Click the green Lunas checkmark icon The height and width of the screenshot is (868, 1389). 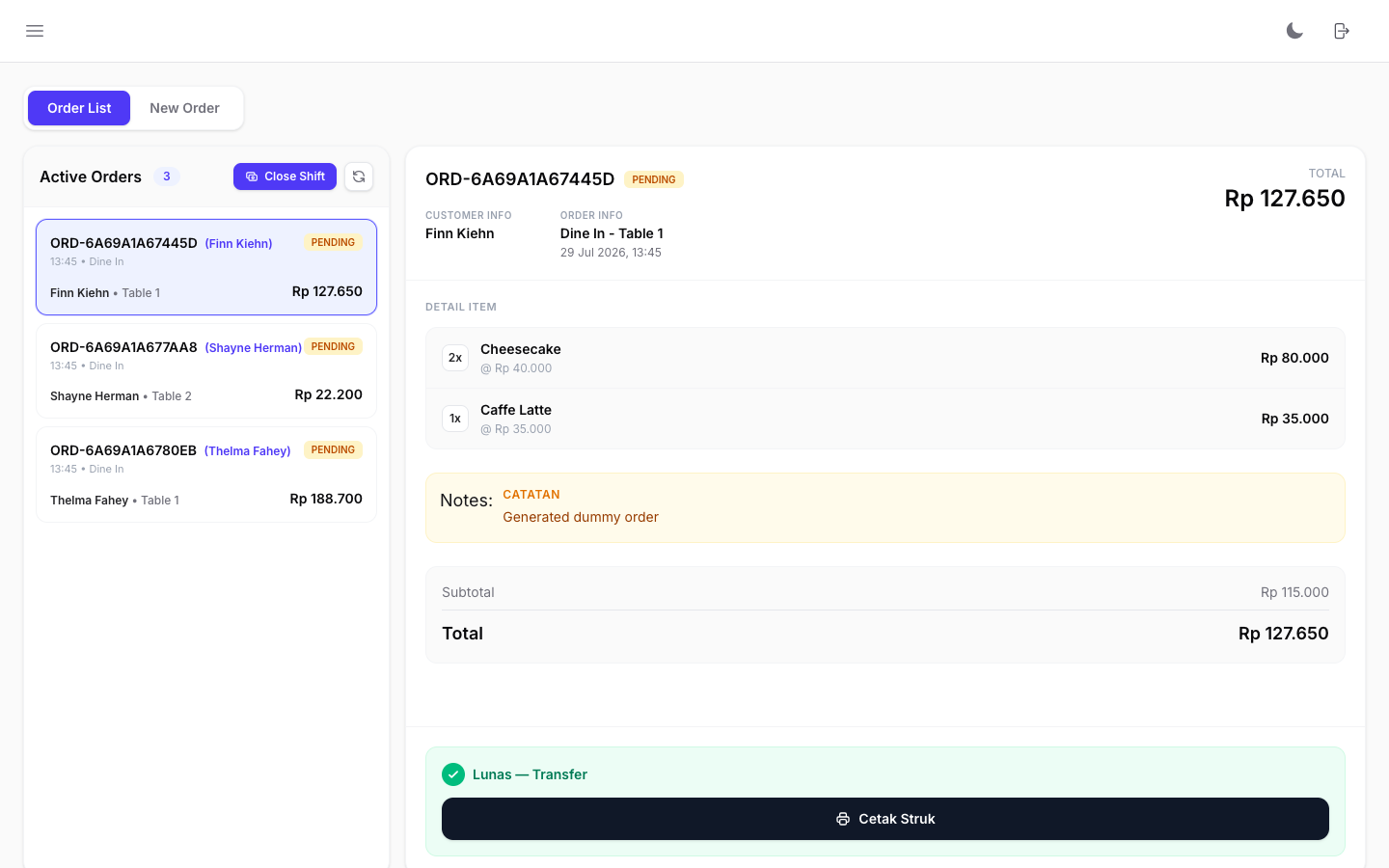453,774
